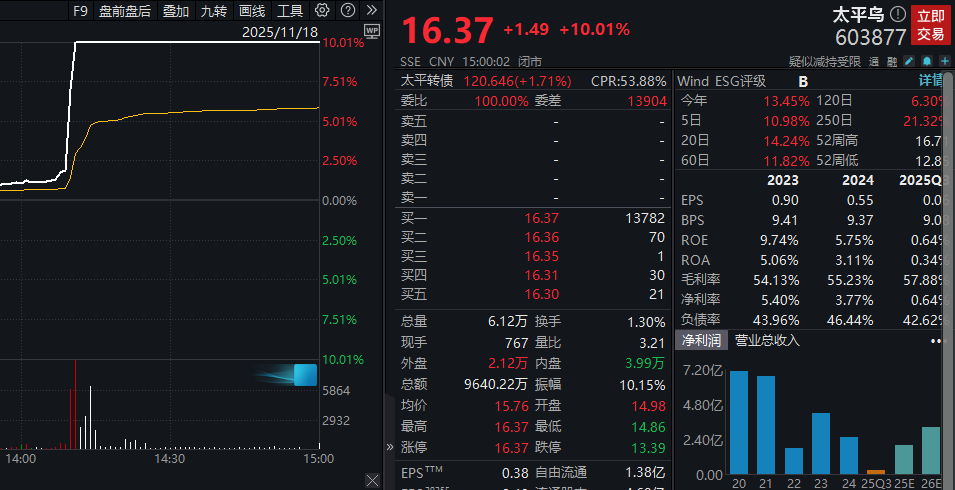Click the 买三 price 16.35
The width and height of the screenshot is (955, 490).
point(541,256)
